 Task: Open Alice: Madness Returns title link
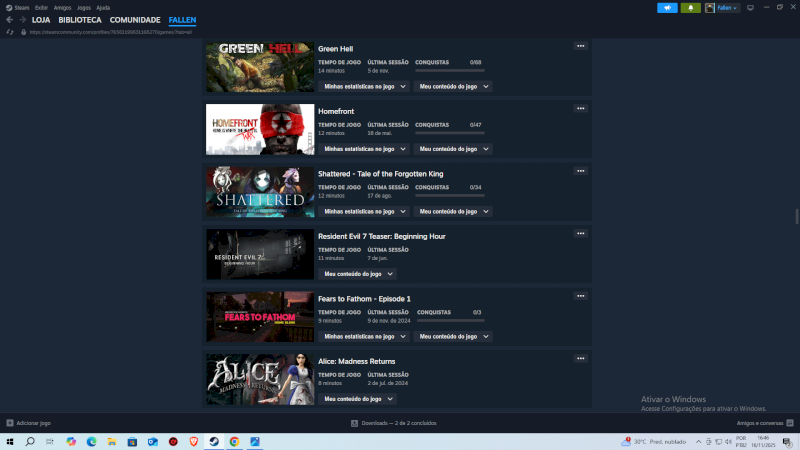click(x=357, y=361)
